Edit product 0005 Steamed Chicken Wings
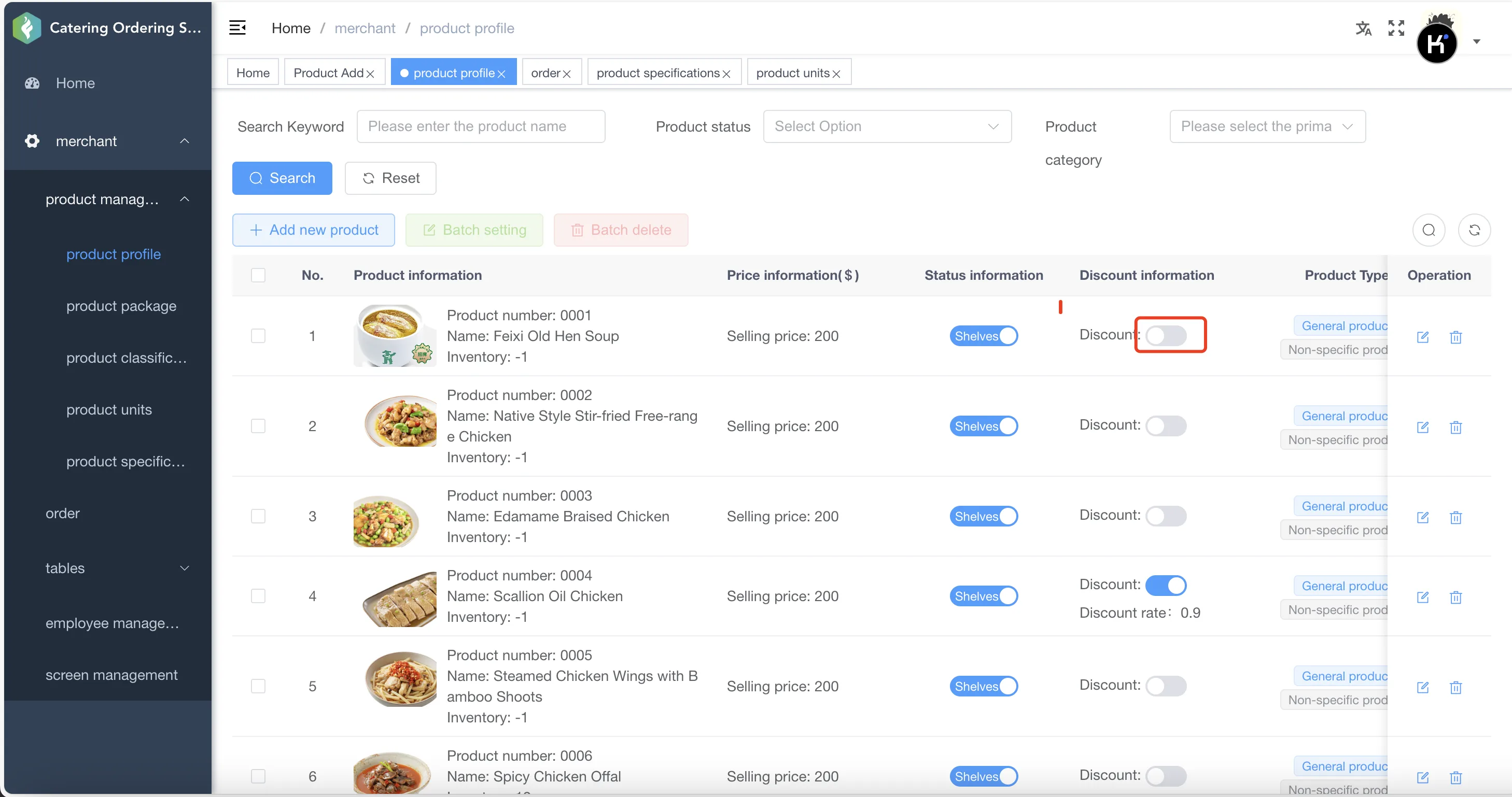1512x797 pixels. (x=1423, y=687)
